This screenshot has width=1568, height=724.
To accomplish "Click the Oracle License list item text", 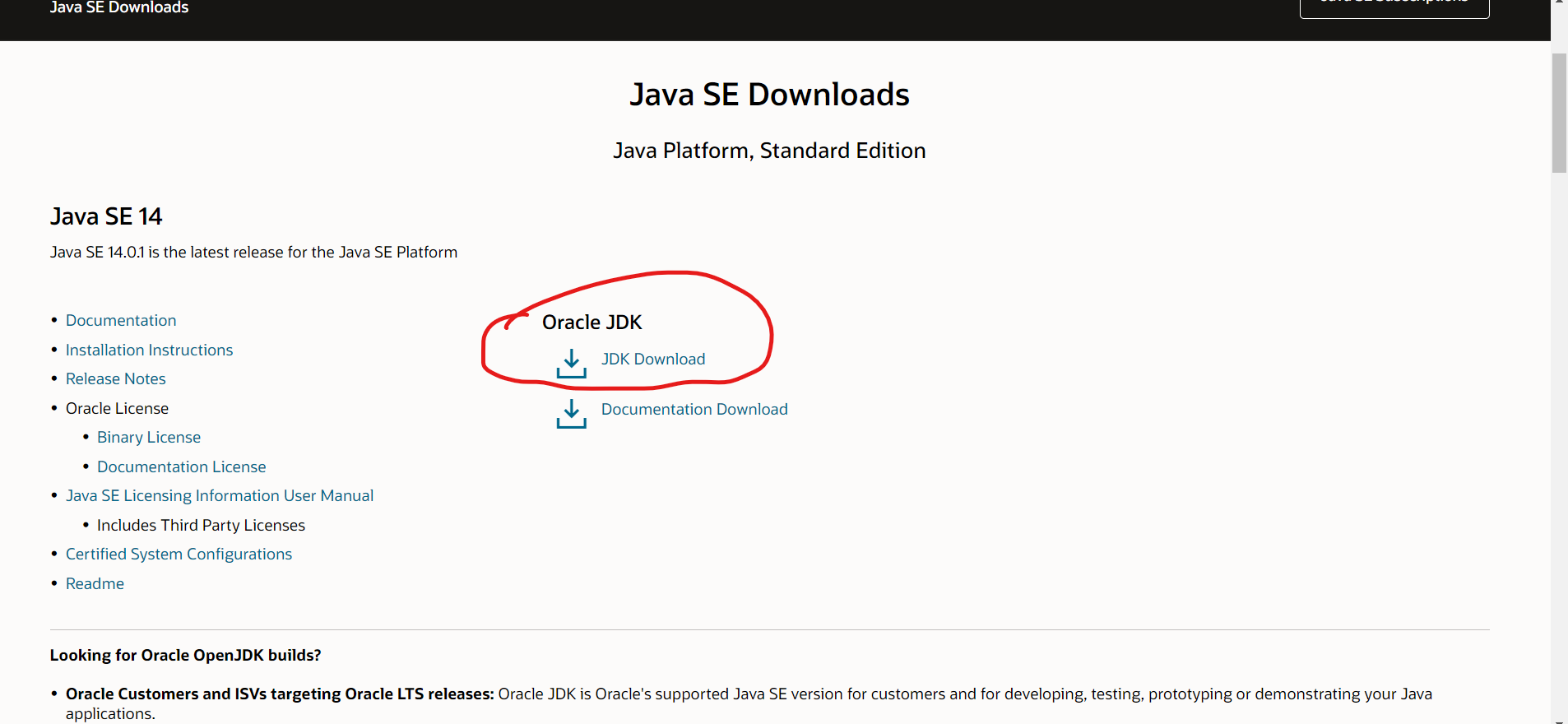I will pyautogui.click(x=117, y=409).
